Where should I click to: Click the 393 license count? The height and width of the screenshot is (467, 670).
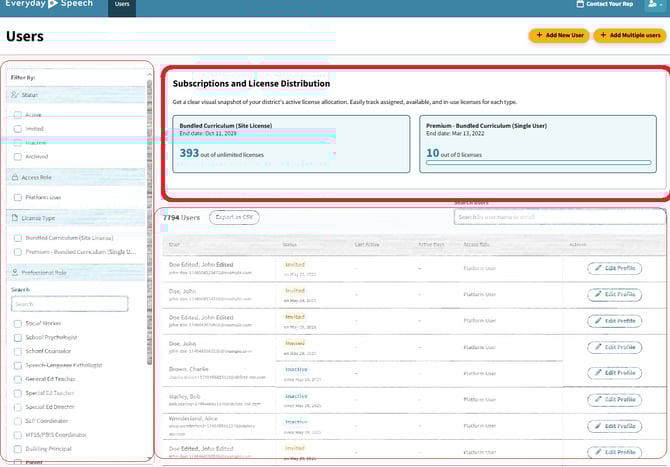point(189,153)
